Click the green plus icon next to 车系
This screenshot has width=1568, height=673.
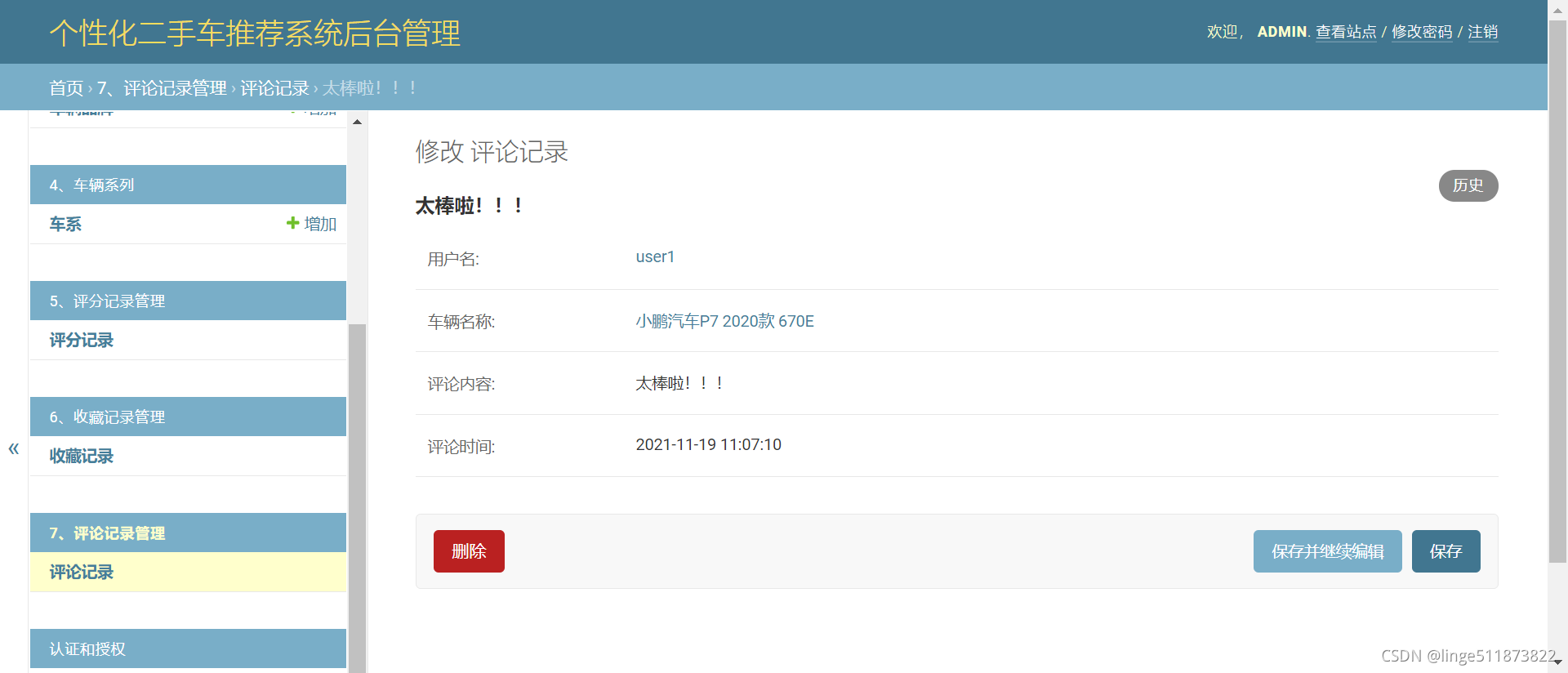click(292, 223)
